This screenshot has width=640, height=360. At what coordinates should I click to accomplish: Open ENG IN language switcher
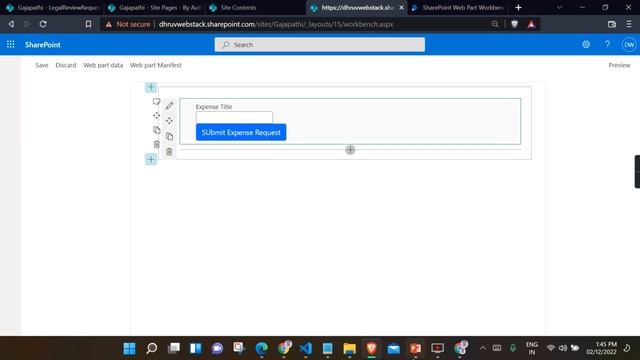531,348
